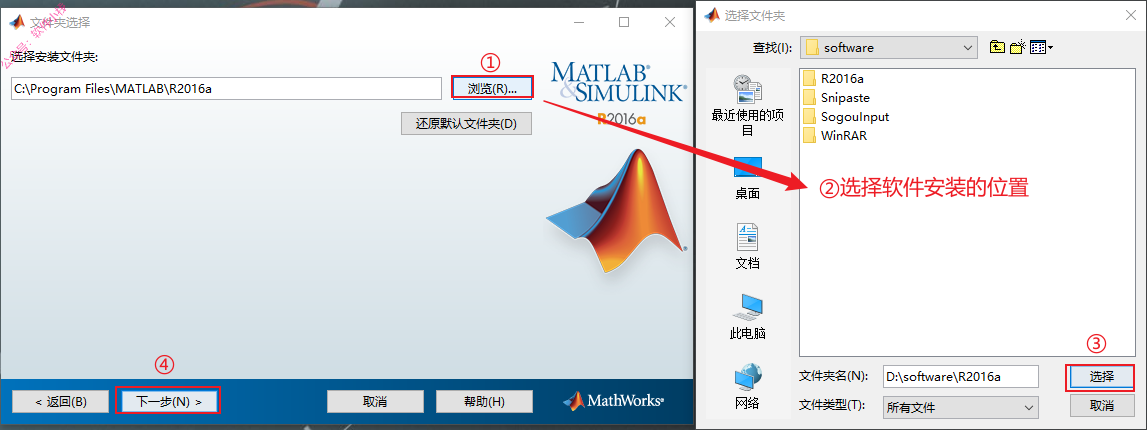Minimize the MATLAB installer window
Viewport: 1147px width, 430px height.
(578, 22)
